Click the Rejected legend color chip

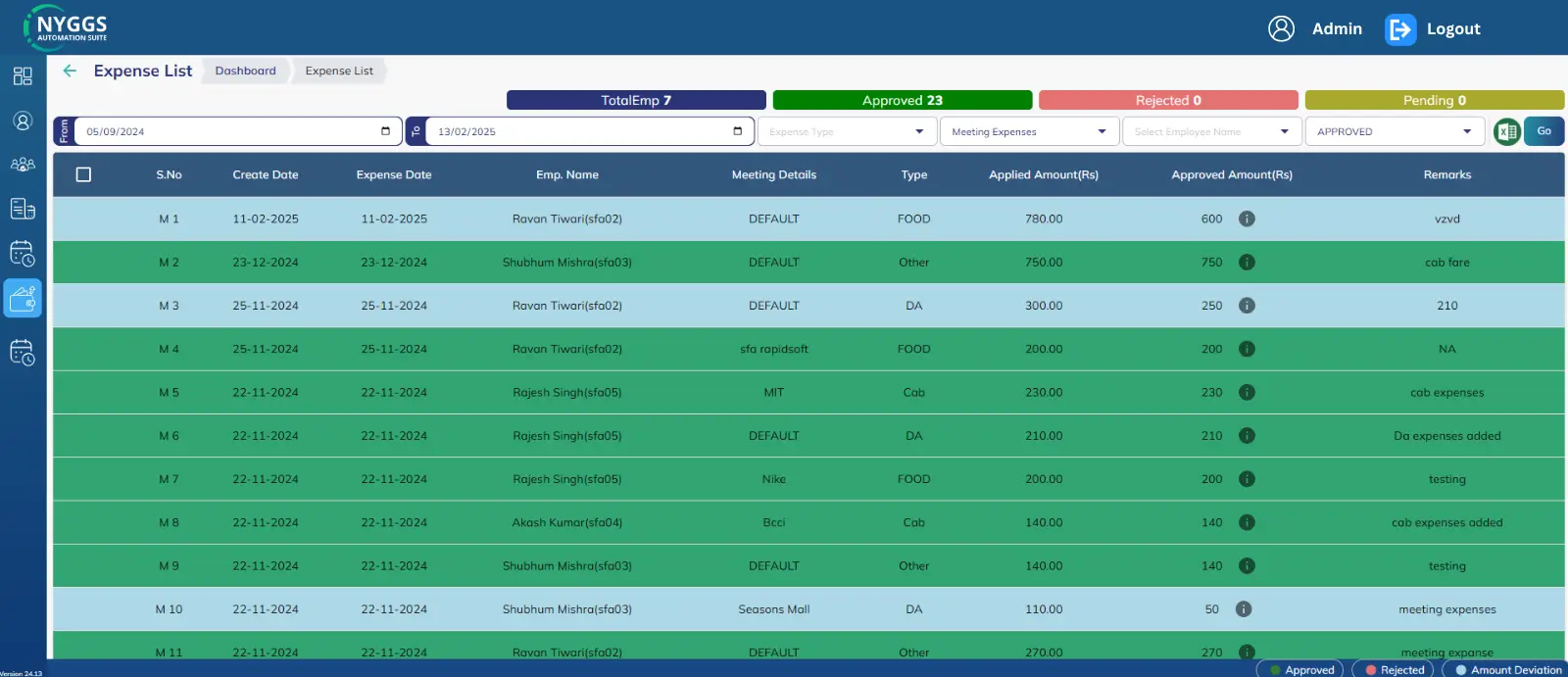[1393, 669]
